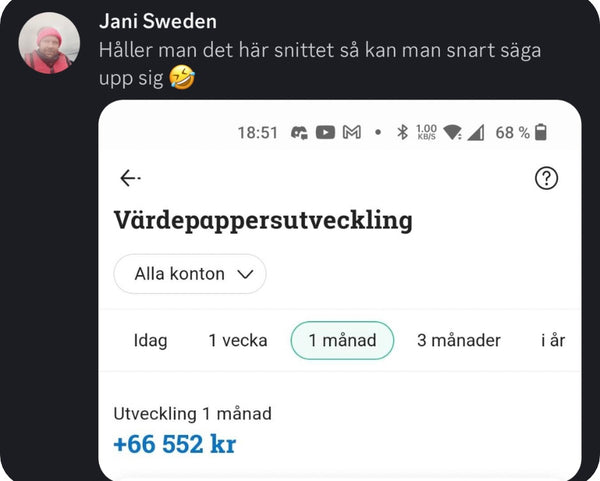Click the rolling laughing emoji
This screenshot has height=481, width=600.
(x=182, y=77)
